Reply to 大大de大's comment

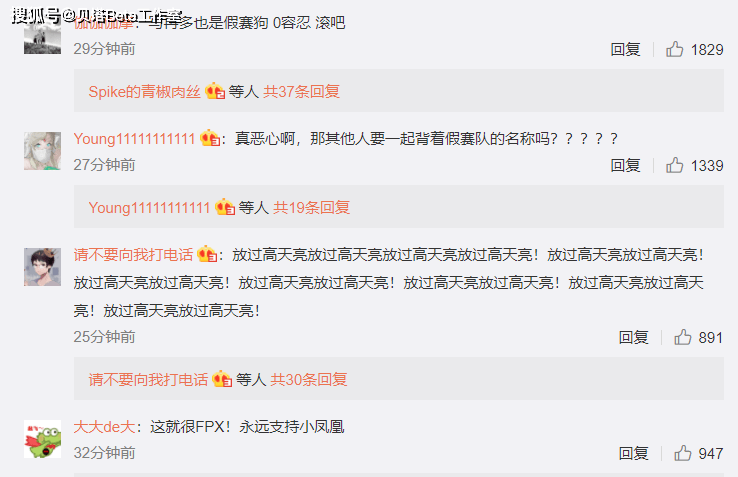coord(633,453)
